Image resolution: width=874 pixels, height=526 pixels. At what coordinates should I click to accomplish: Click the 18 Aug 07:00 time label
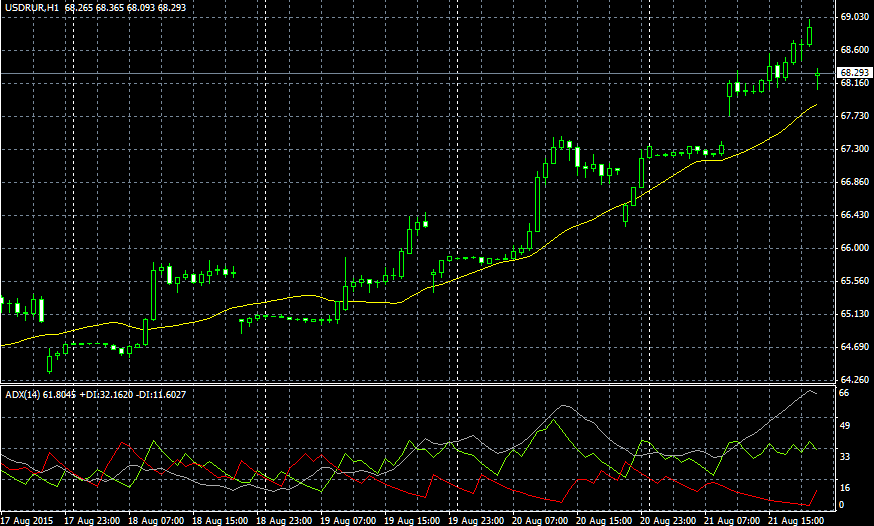coord(156,520)
